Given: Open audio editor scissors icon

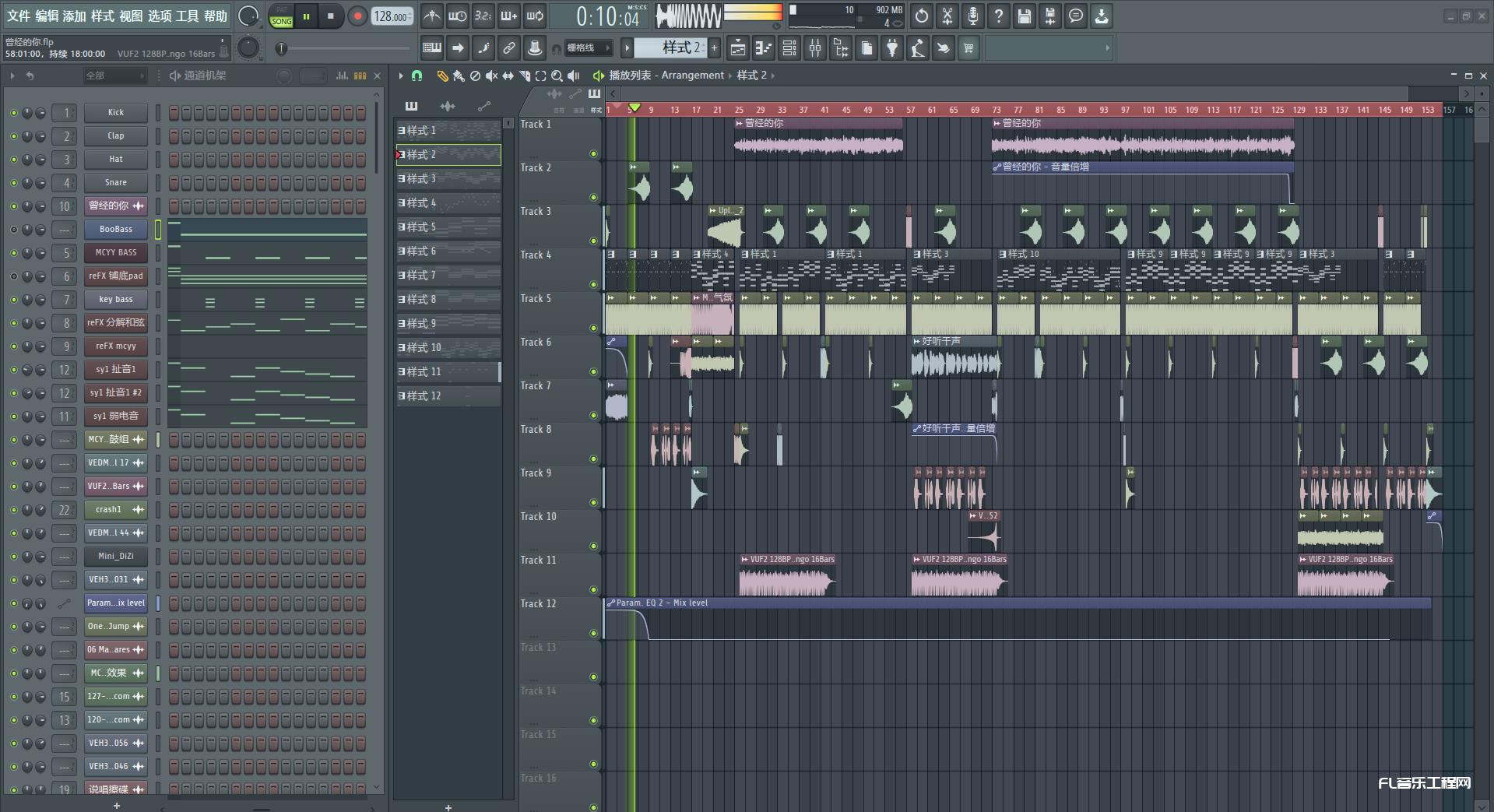Looking at the screenshot, I should click(x=947, y=16).
